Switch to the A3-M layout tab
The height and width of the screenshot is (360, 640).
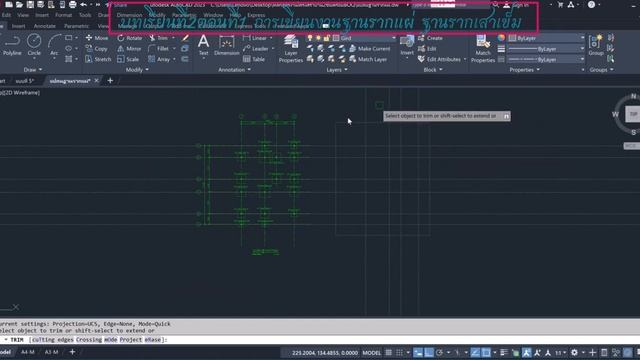(51, 352)
